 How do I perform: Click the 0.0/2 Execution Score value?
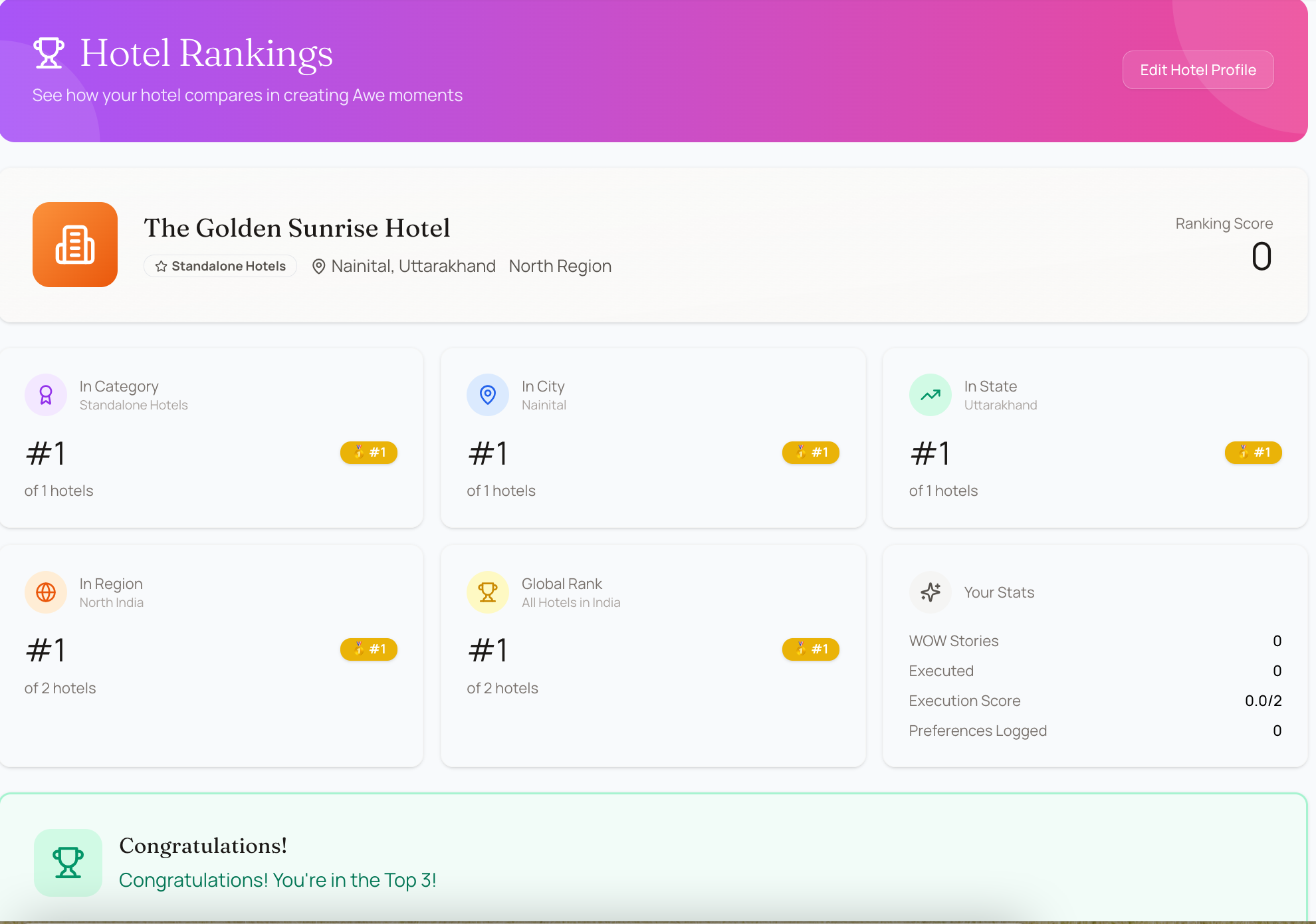1263,701
